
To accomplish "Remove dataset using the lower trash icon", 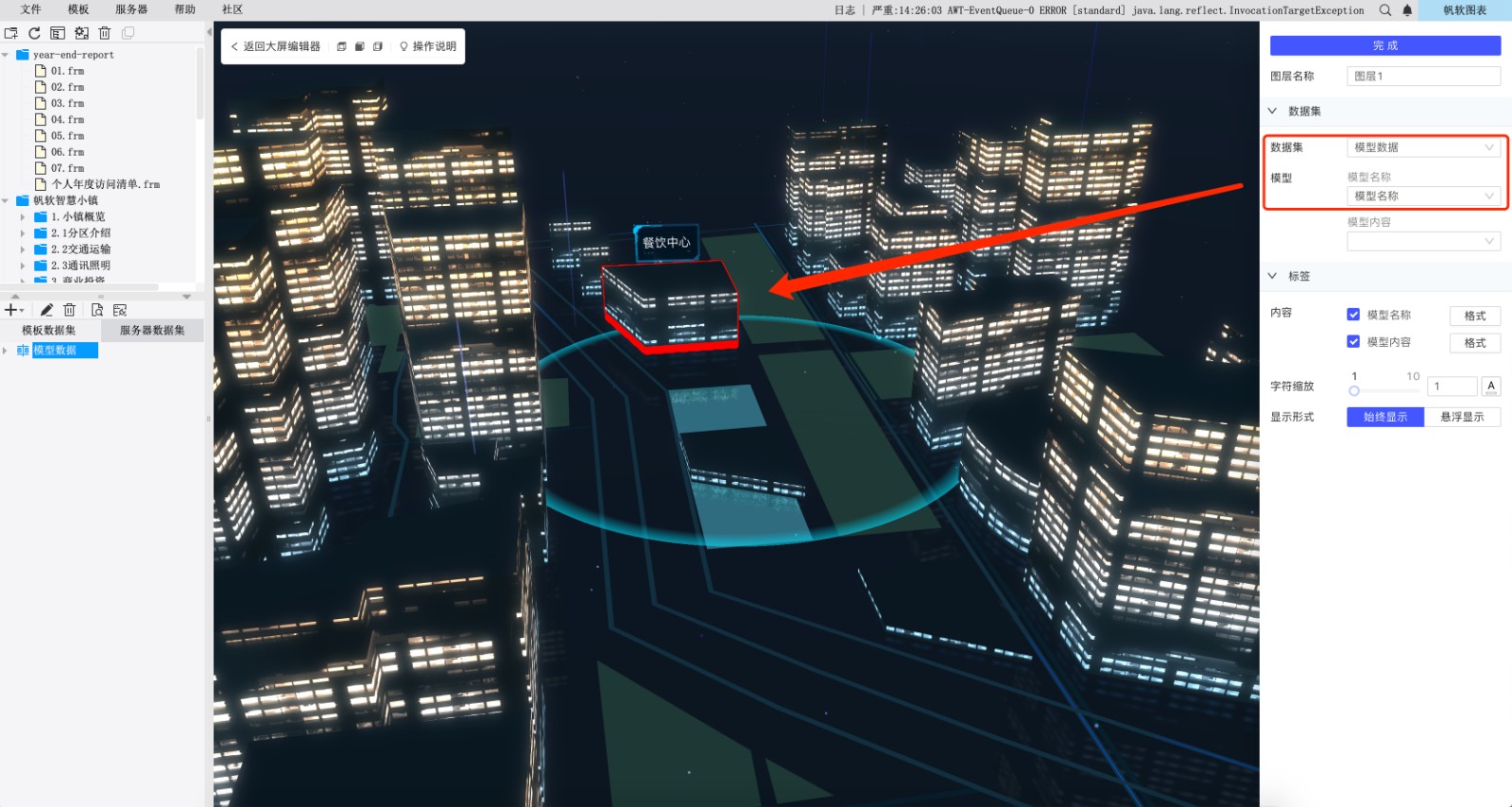I will (69, 310).
